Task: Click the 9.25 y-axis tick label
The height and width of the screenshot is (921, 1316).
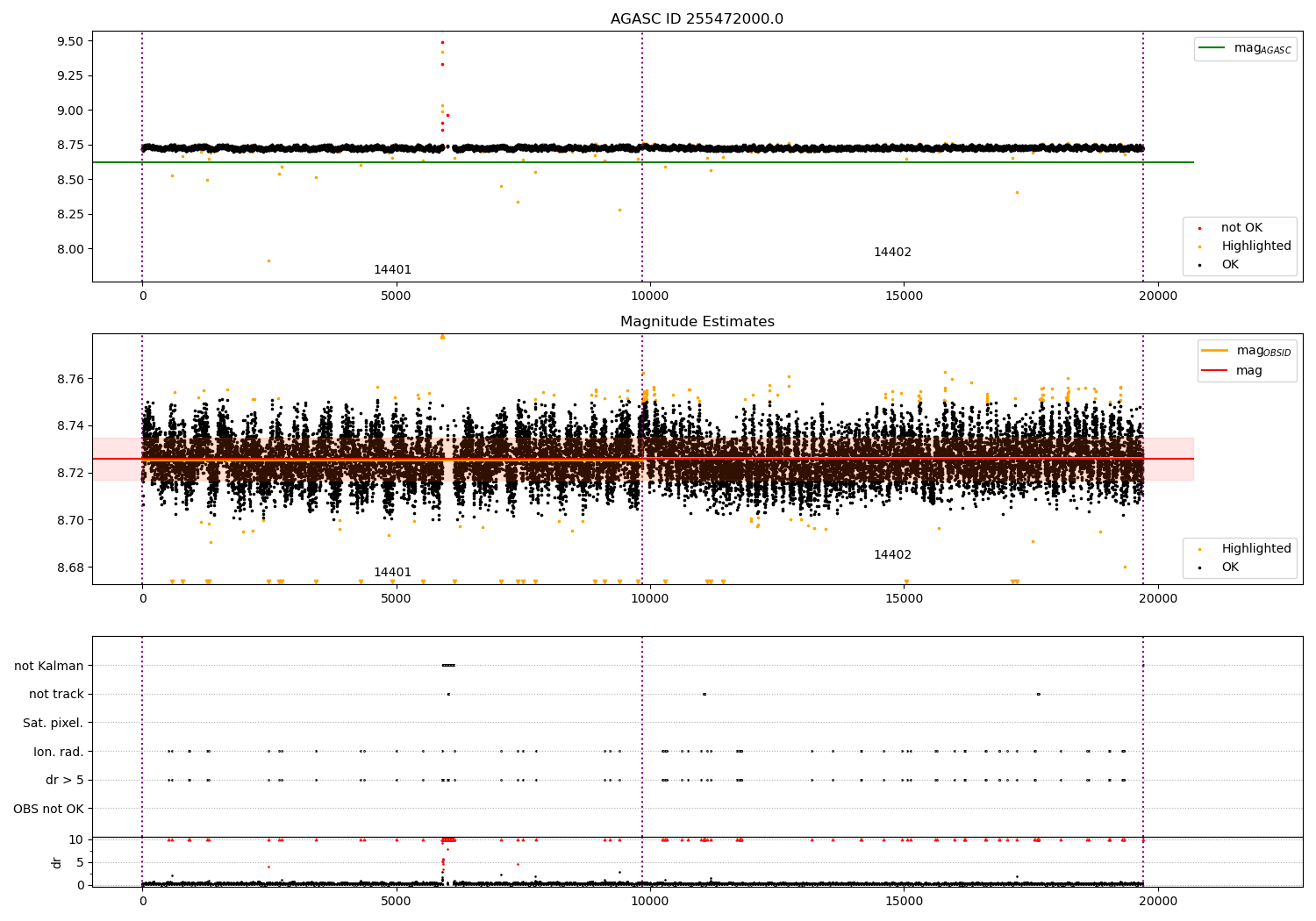Action: [69, 75]
